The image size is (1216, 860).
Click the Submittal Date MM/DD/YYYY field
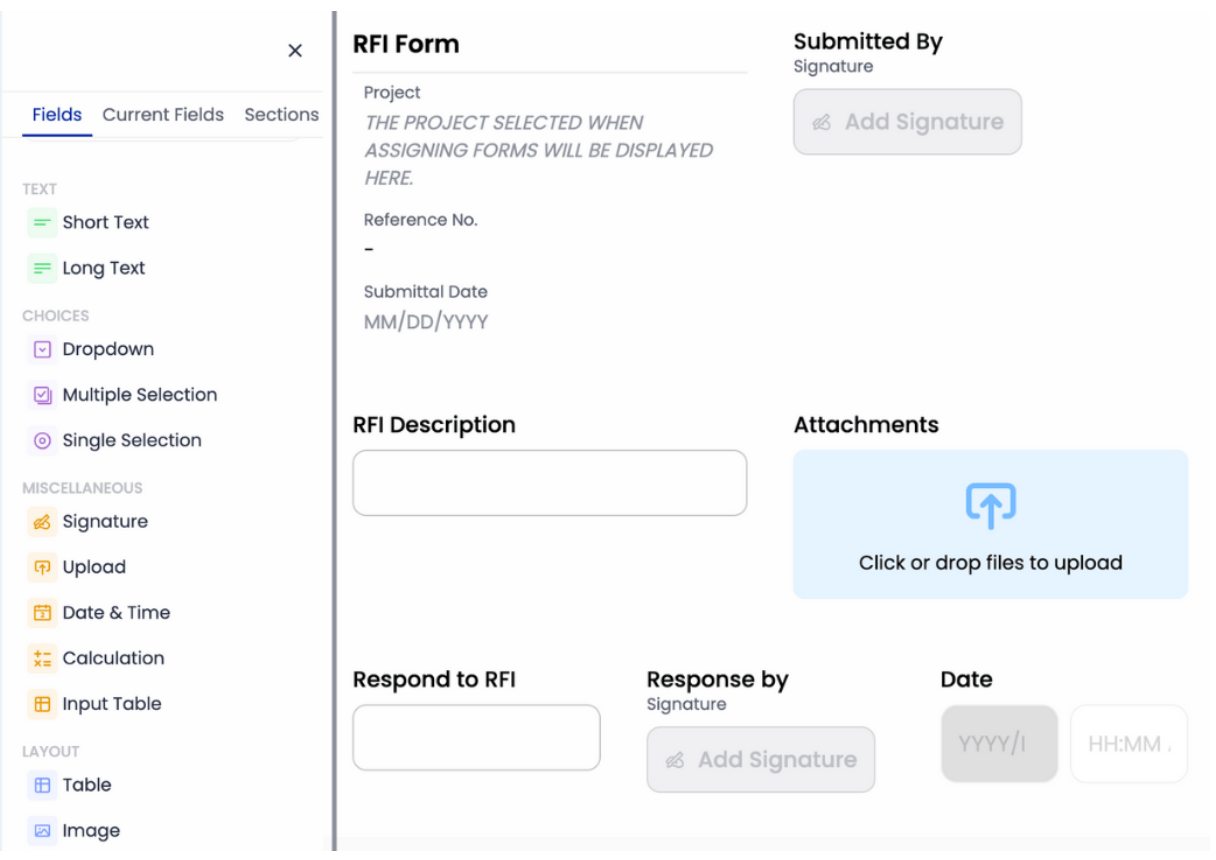click(x=426, y=322)
